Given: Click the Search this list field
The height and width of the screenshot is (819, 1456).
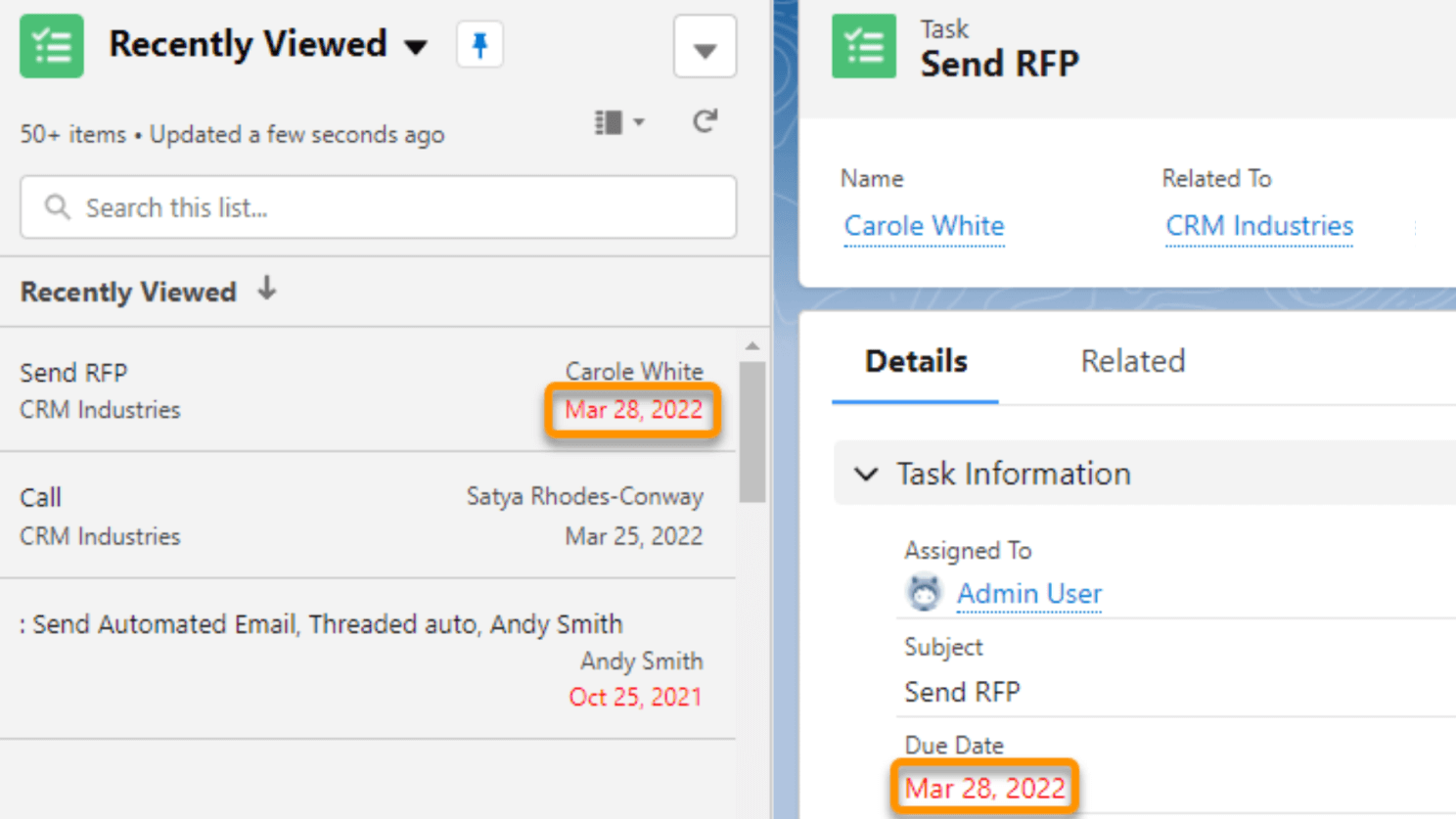Looking at the screenshot, I should point(391,207).
